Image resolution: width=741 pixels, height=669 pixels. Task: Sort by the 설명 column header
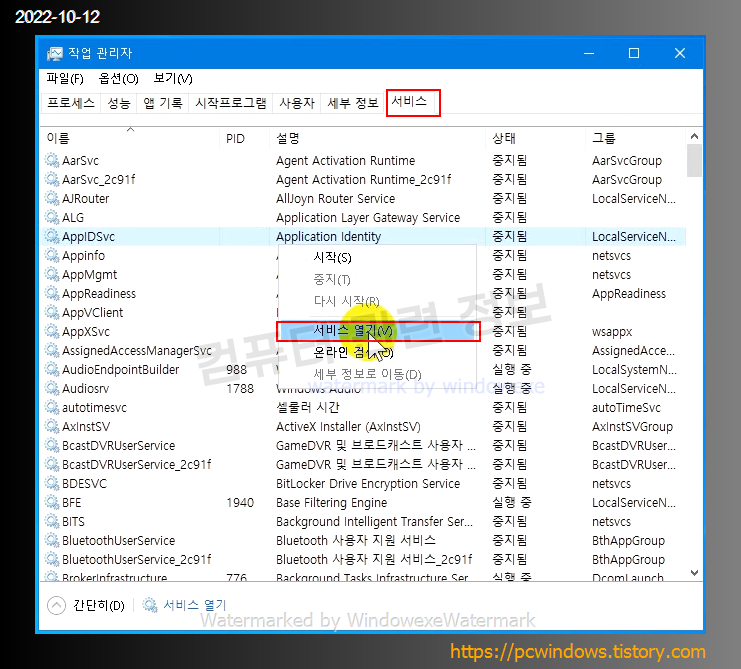(377, 138)
